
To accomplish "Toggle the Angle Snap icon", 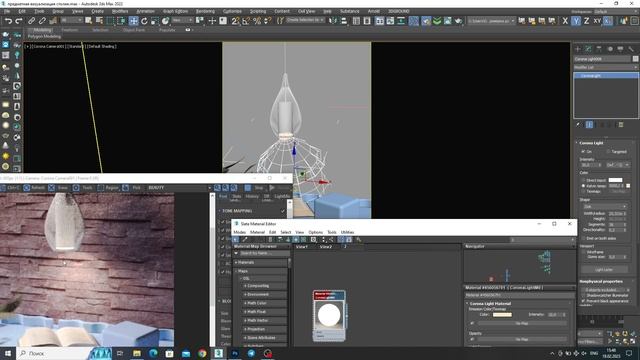I will pos(246,21).
